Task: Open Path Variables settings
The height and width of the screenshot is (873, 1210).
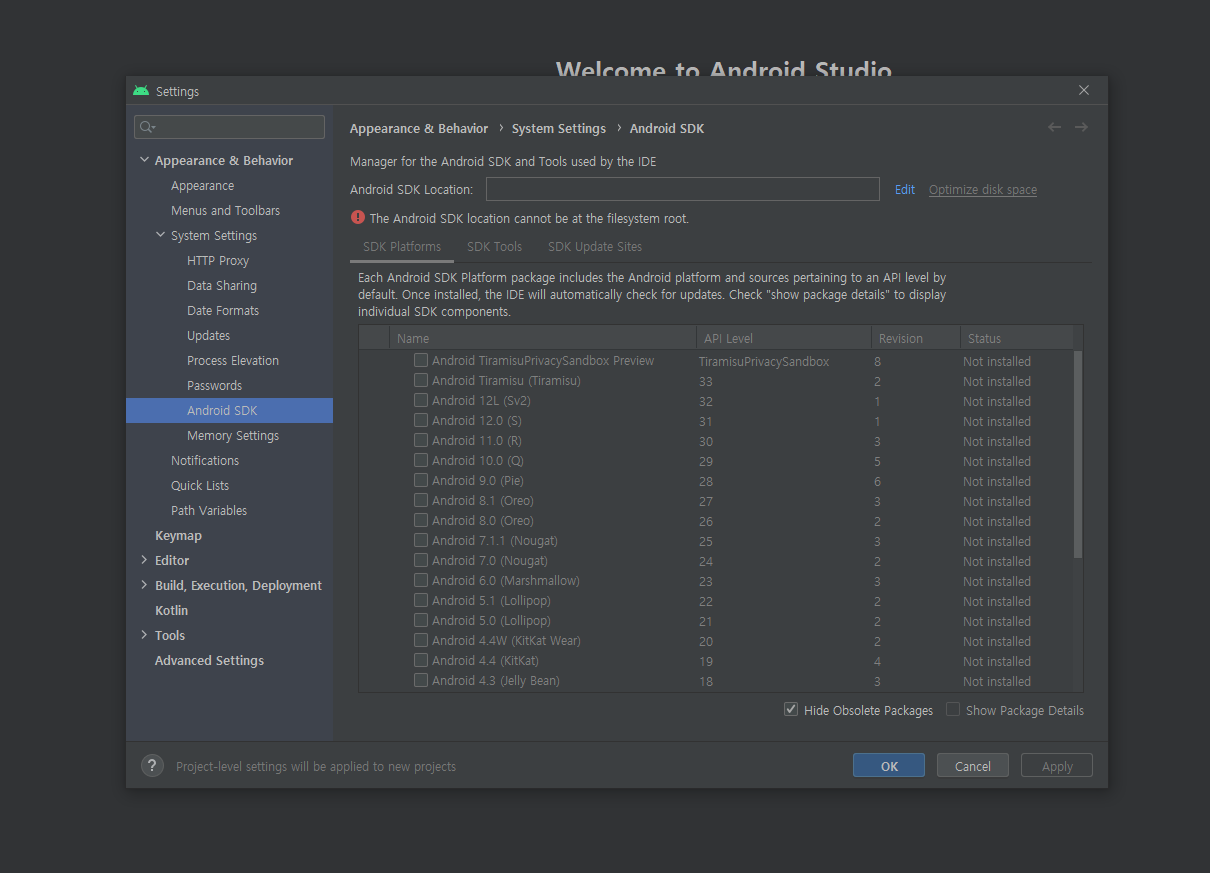Action: click(x=209, y=510)
